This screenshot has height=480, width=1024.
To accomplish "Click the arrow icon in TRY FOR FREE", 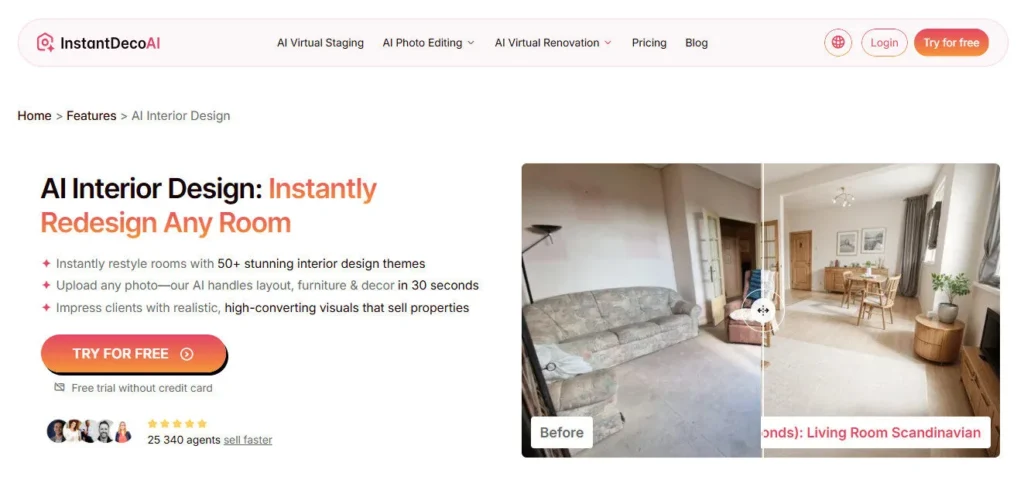I will coord(187,354).
